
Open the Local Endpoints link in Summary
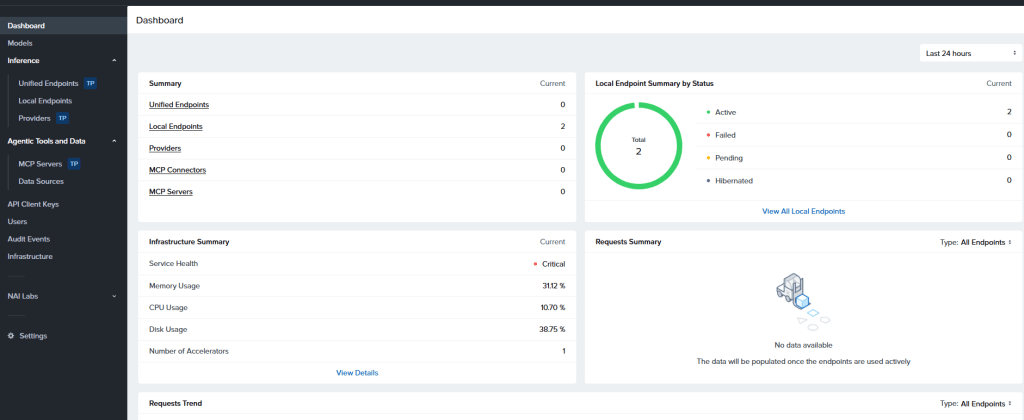[x=176, y=126]
